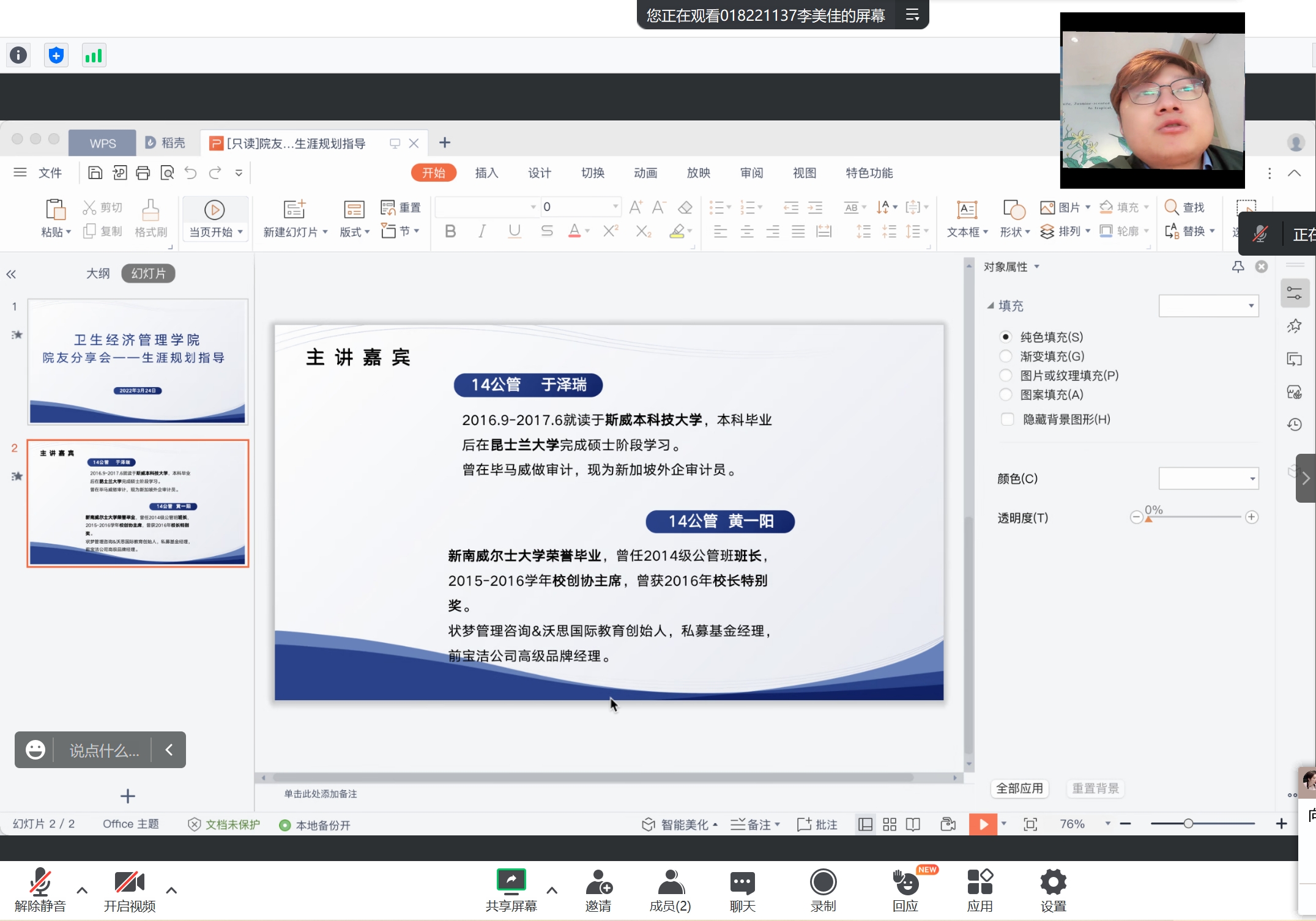Click 单击此处添加备注 notes area
The width and height of the screenshot is (1316, 921).
pos(321,794)
